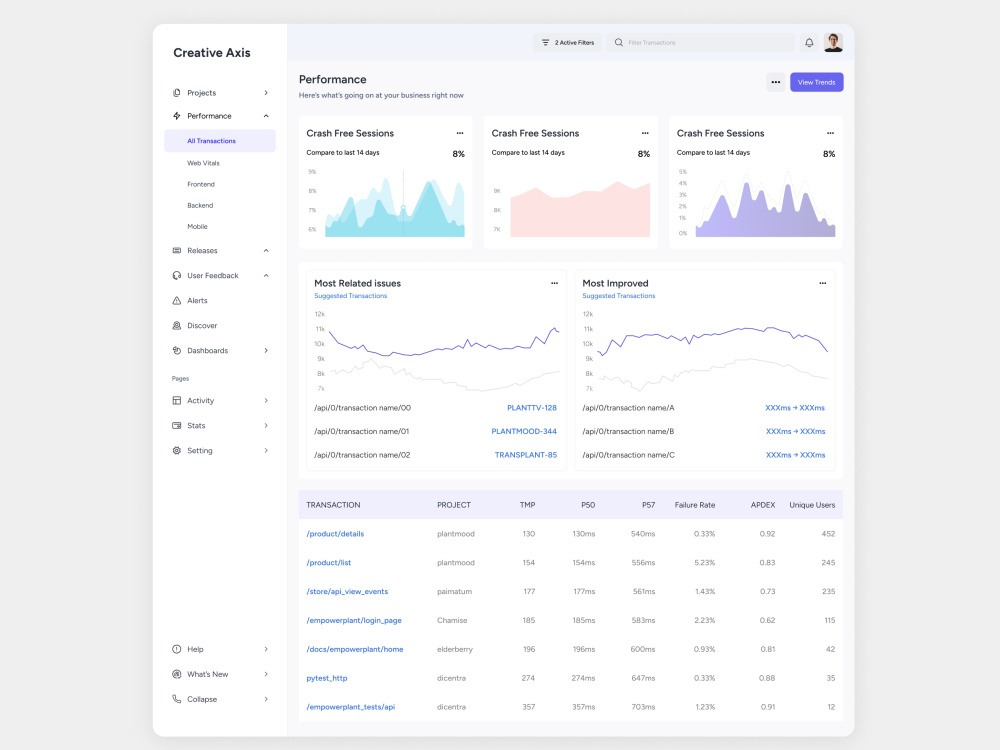Image resolution: width=1000 pixels, height=750 pixels.
Task: Click the Performance lightning bolt icon
Action: (177, 116)
